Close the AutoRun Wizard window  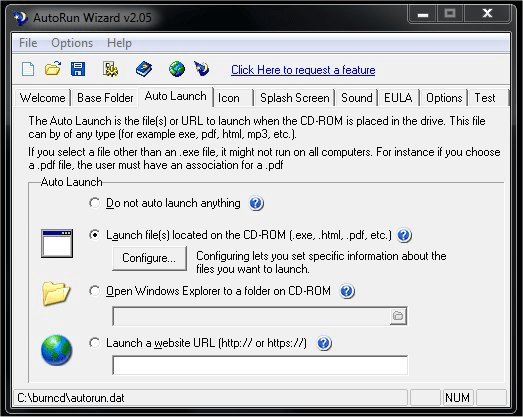coord(487,14)
